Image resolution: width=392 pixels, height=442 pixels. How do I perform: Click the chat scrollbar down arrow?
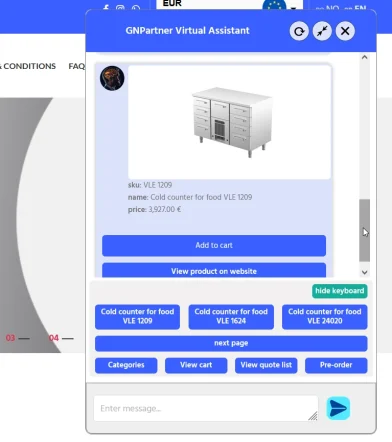(x=364, y=272)
